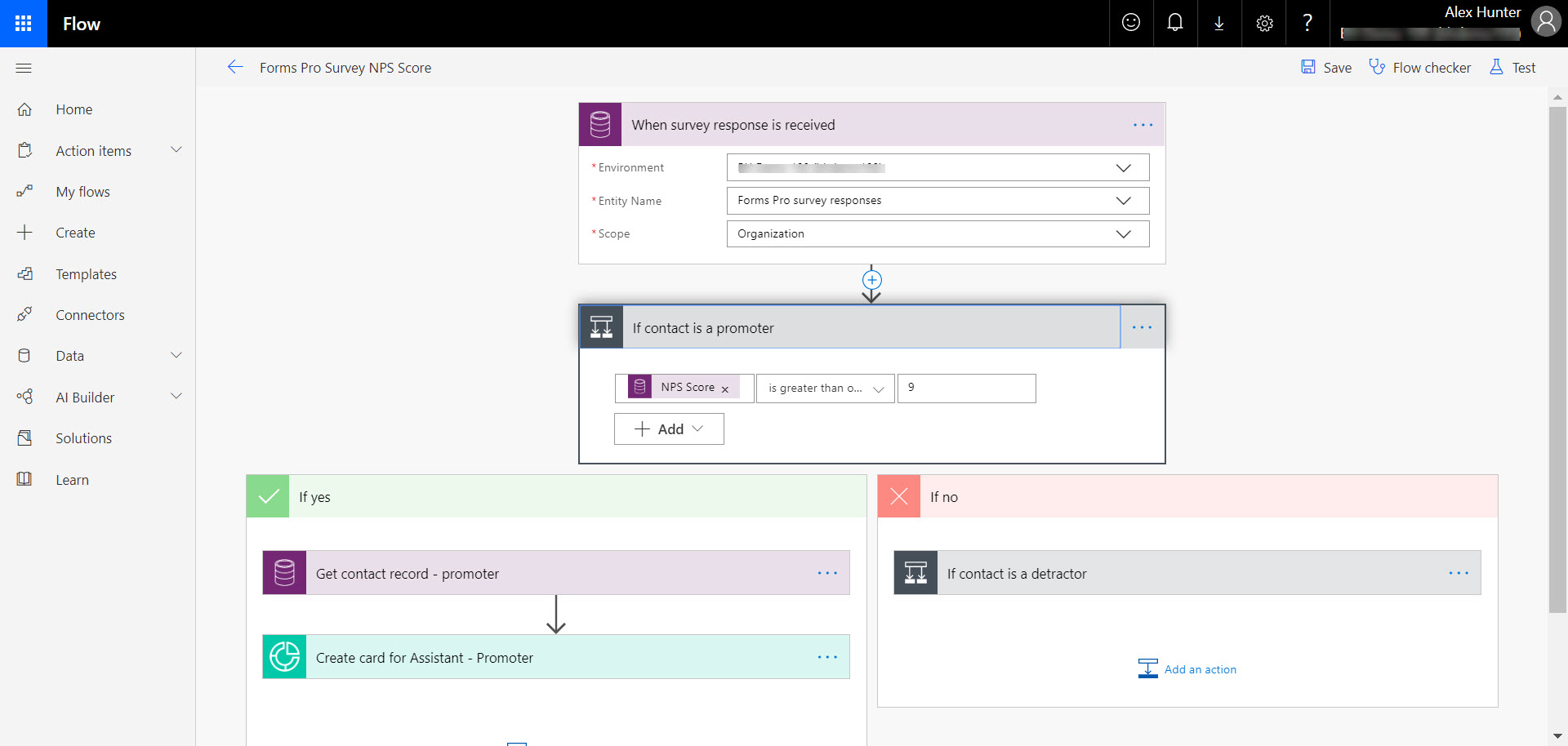
Task: Click the If yes green checkmark icon
Action: click(x=268, y=496)
